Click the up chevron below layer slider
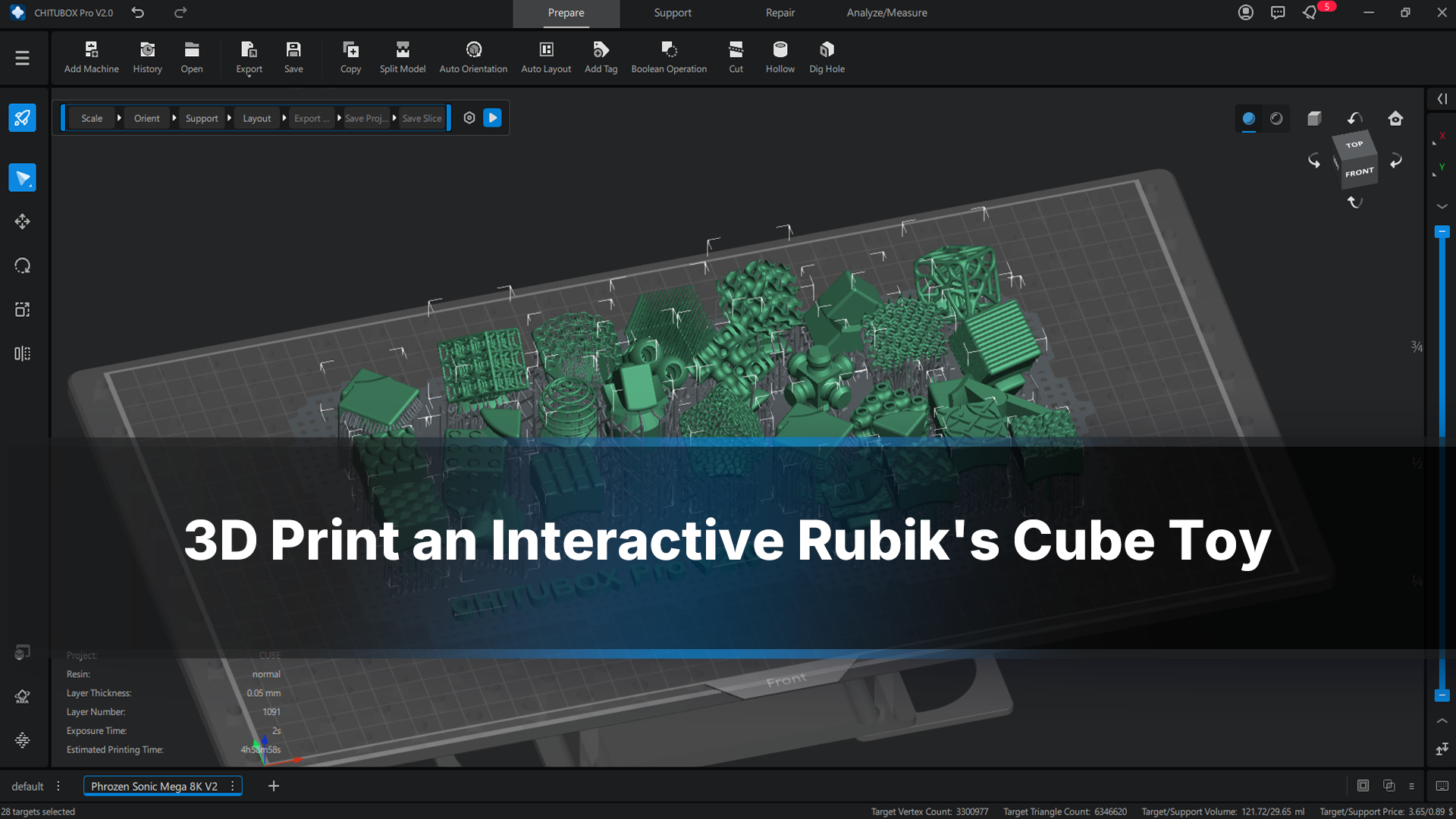The image size is (1456, 819). point(1442,720)
